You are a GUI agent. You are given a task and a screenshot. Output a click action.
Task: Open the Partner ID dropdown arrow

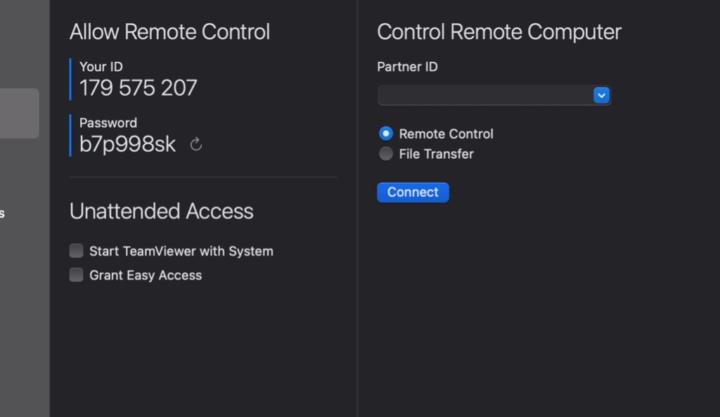(601, 95)
